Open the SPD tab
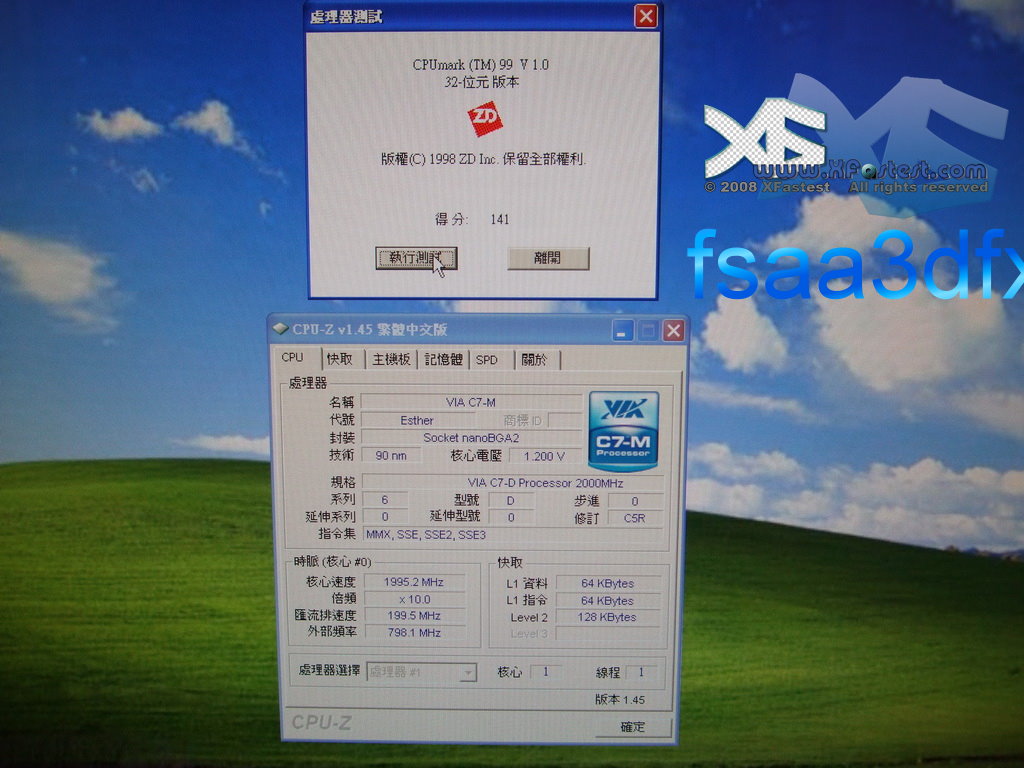This screenshot has width=1024, height=768. click(487, 360)
